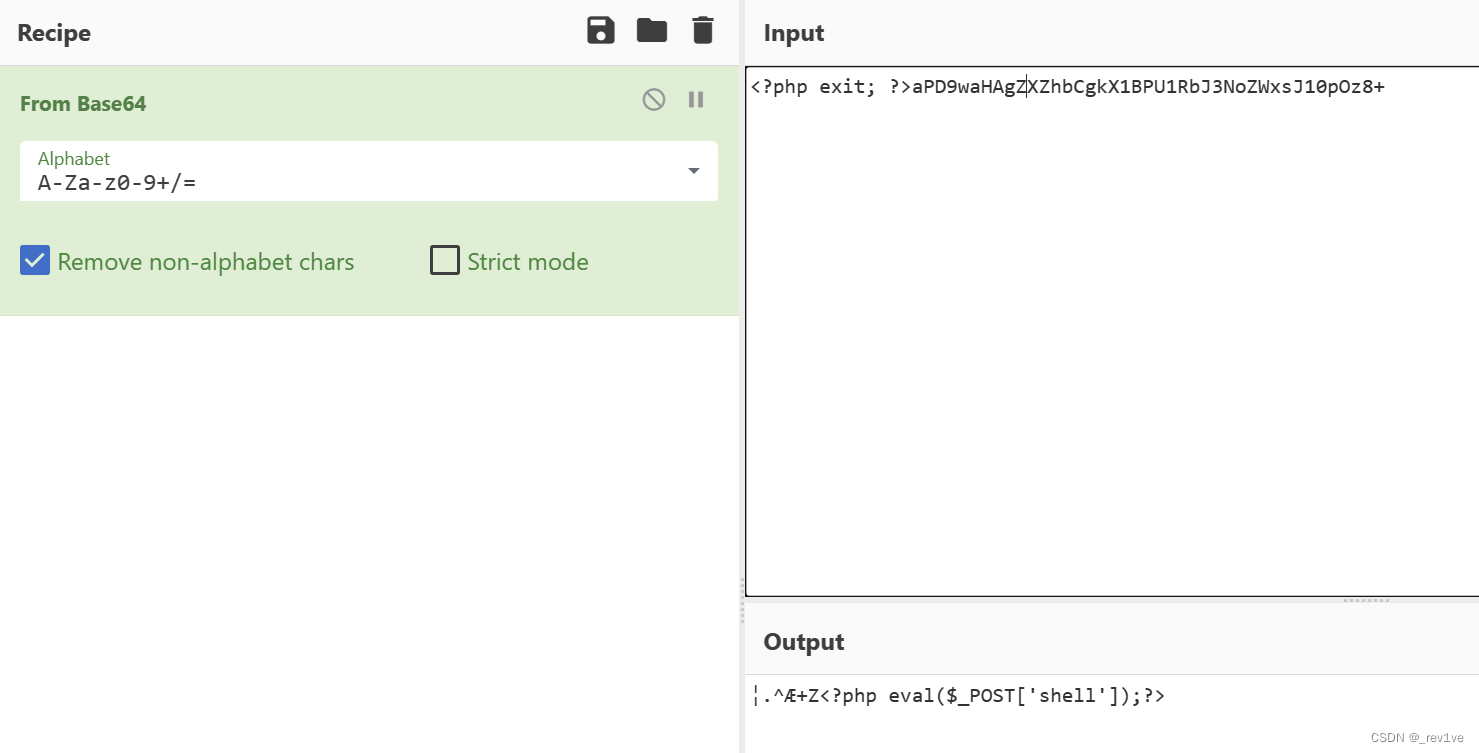Click the Input panel heading
The height and width of the screenshot is (753, 1479).
(794, 33)
